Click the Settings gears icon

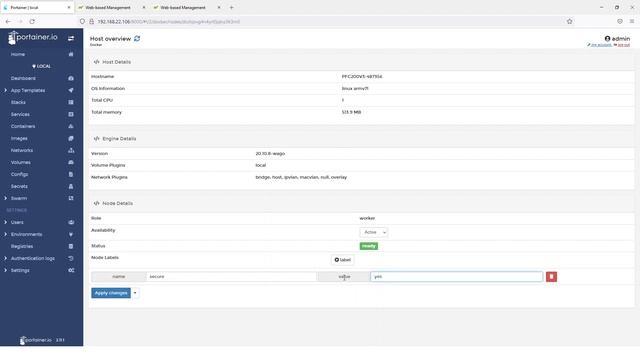(x=71, y=270)
